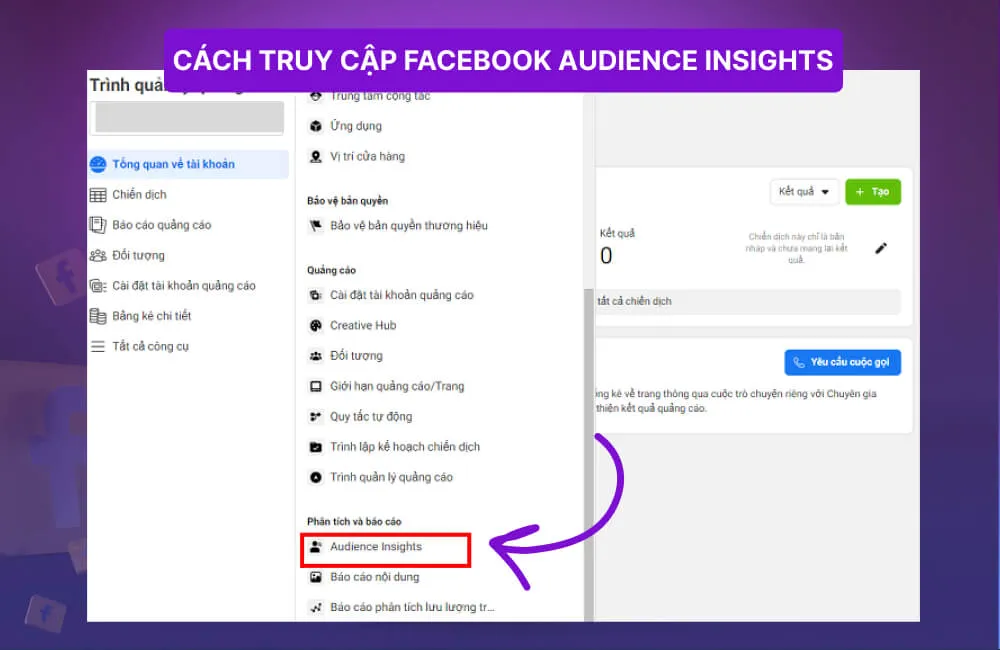Viewport: 1000px width, 650px height.
Task: Open Cài đặt tài khoản quảng cáo settings icon
Action: pyautogui.click(x=101, y=285)
